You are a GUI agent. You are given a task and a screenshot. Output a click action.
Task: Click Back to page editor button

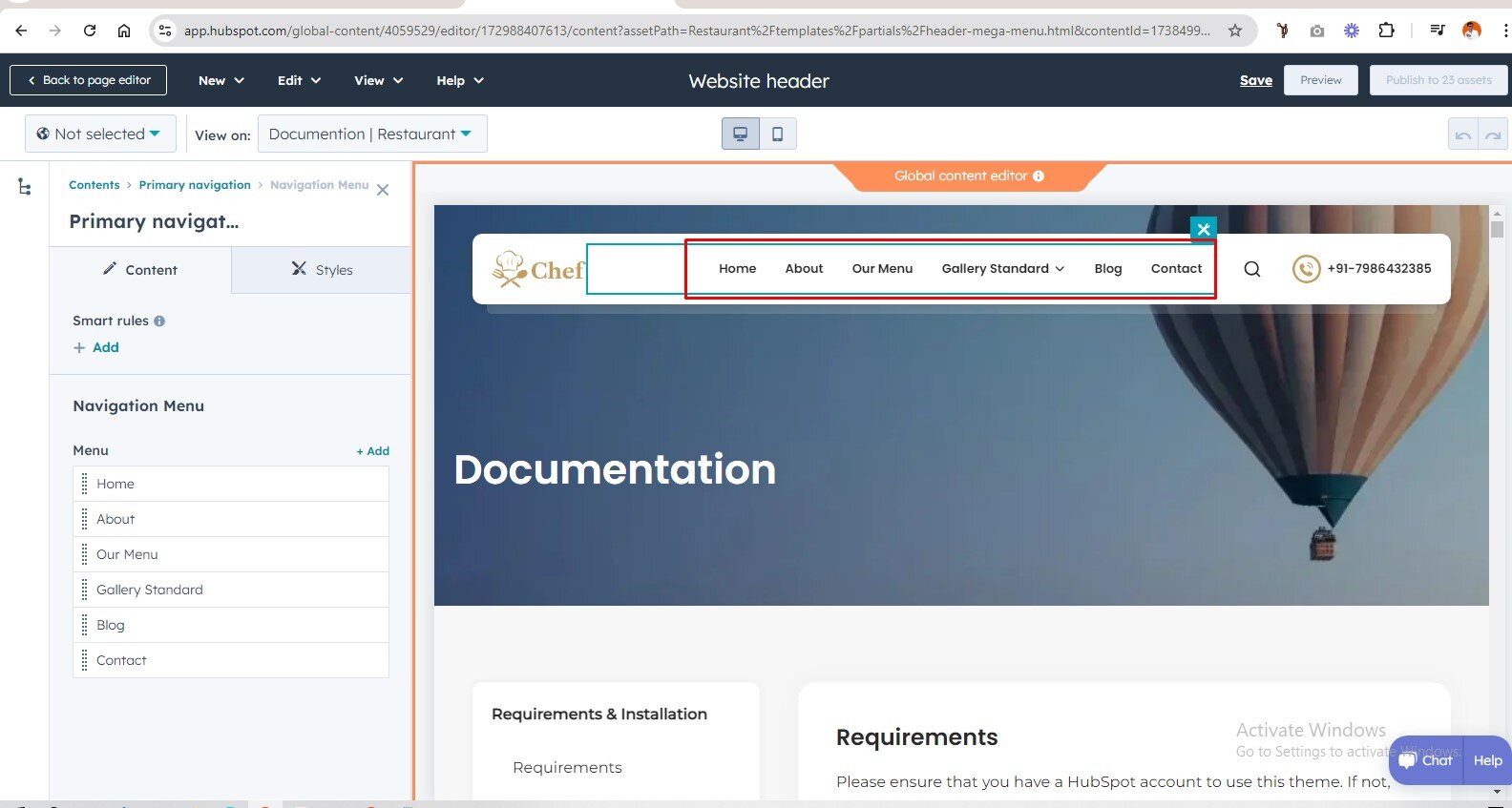click(88, 80)
